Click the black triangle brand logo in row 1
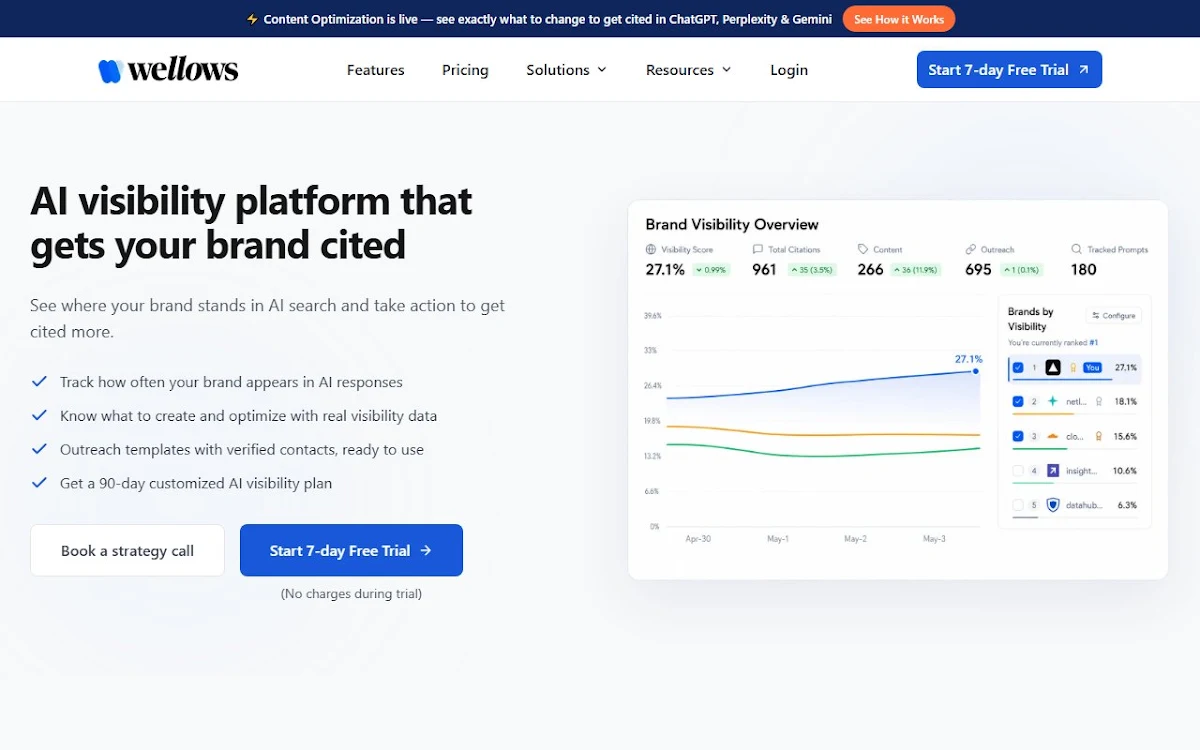This screenshot has width=1200, height=750. pyautogui.click(x=1053, y=367)
